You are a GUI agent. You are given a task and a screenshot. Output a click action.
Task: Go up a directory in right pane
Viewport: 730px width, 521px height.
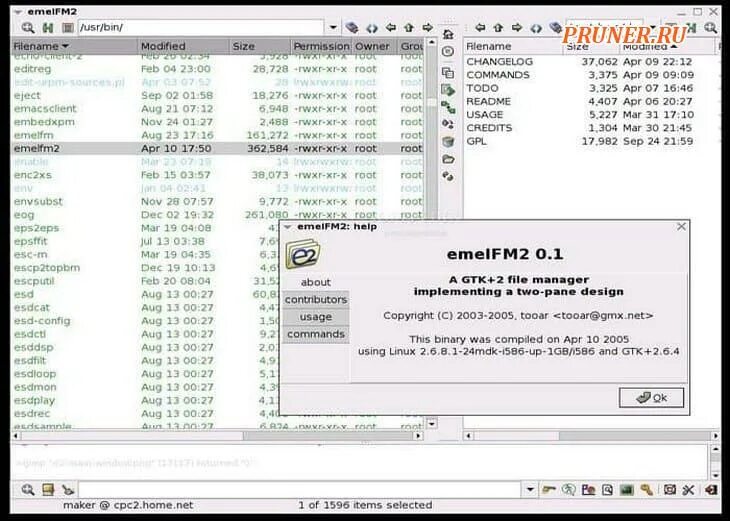(498, 28)
